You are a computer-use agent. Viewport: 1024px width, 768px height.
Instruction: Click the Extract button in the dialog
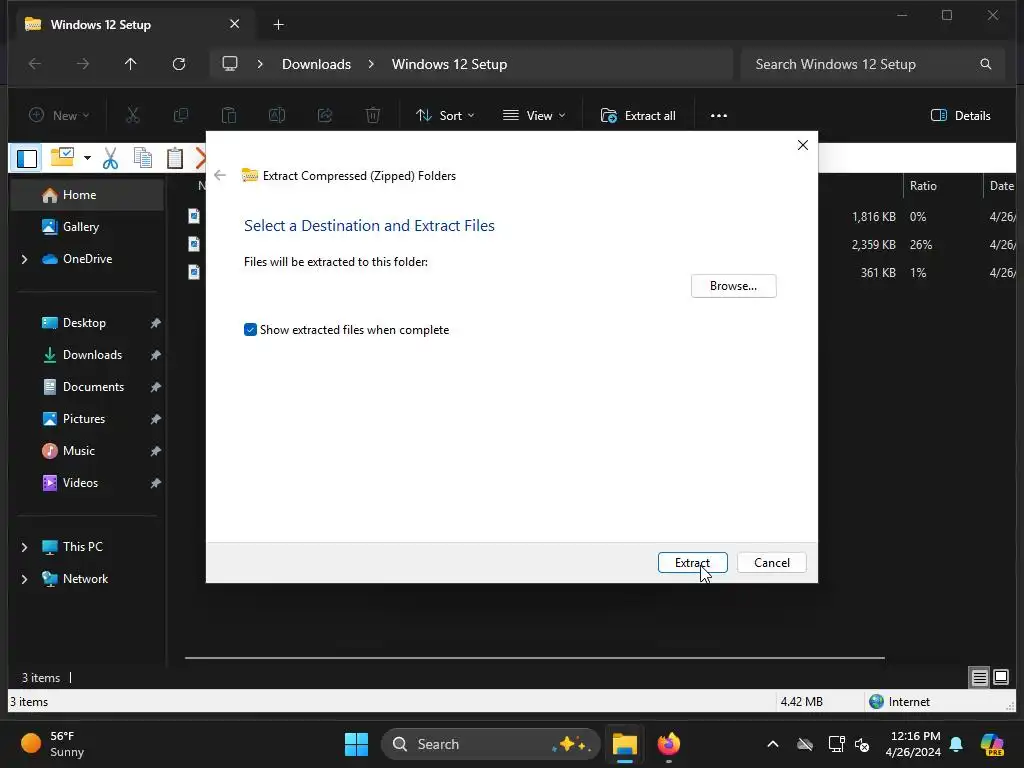692,562
